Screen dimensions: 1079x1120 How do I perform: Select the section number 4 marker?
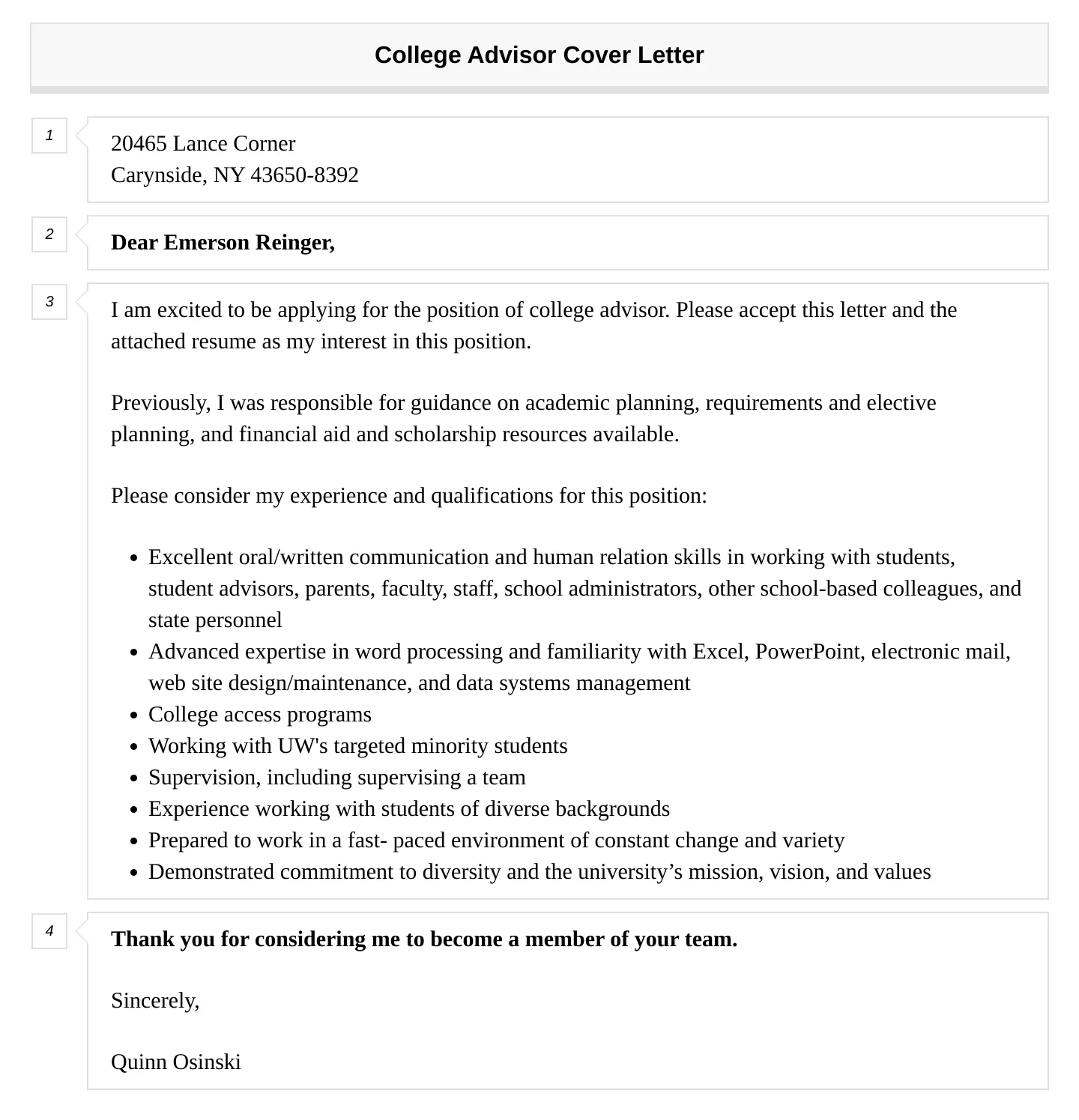[x=49, y=931]
